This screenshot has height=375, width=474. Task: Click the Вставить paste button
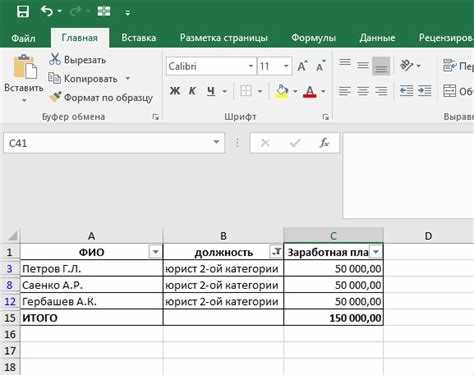point(24,78)
